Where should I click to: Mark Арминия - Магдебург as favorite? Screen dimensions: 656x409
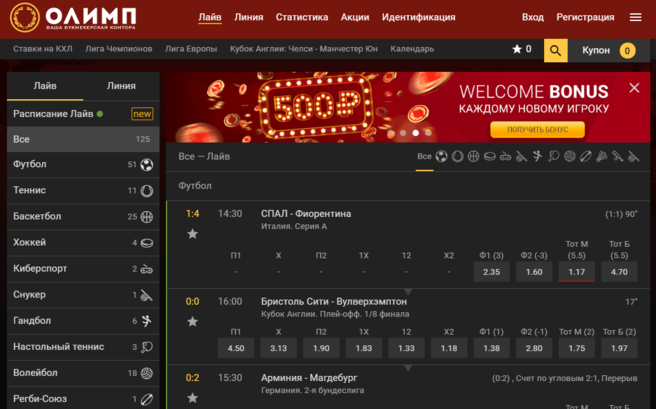click(192, 398)
